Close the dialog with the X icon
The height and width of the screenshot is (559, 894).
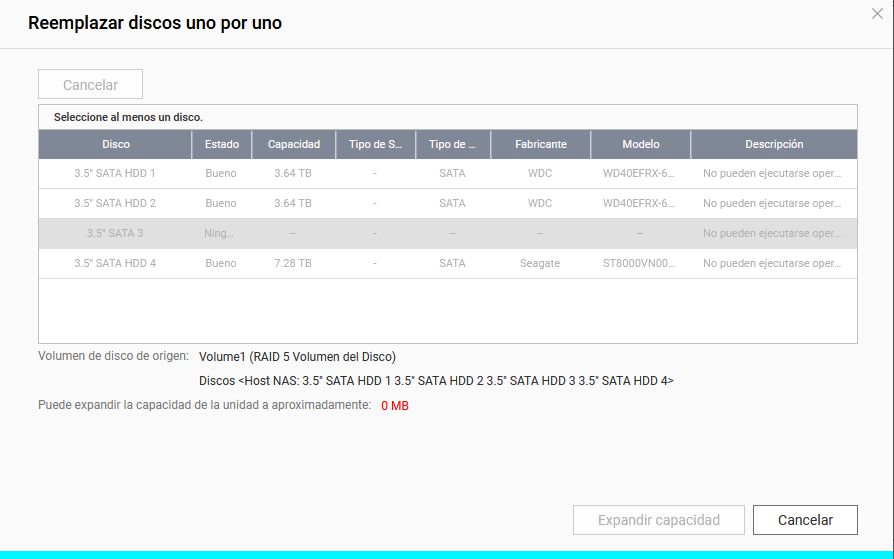[877, 14]
